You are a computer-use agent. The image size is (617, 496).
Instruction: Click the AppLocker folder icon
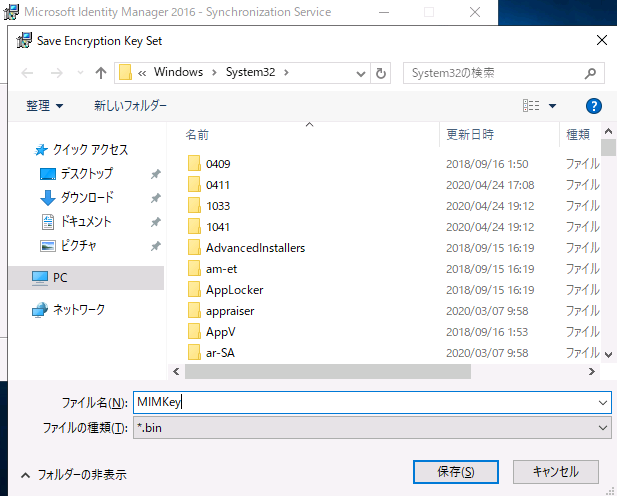(194, 289)
